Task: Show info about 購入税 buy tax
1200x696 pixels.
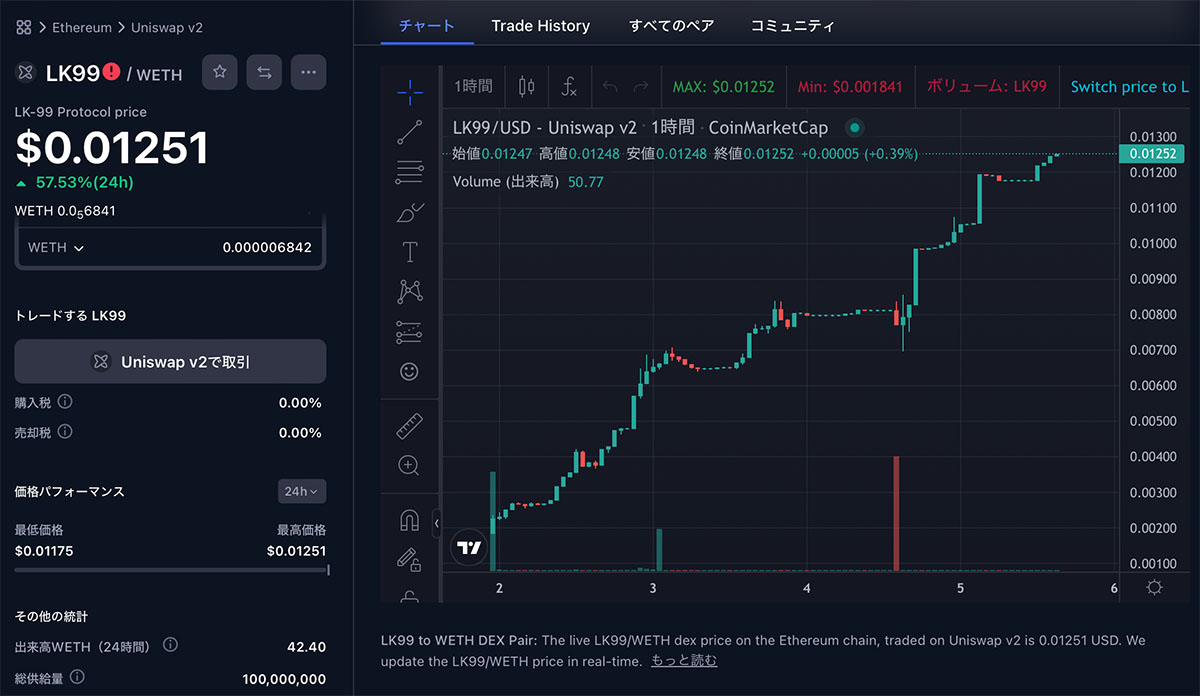Action: [x=65, y=402]
